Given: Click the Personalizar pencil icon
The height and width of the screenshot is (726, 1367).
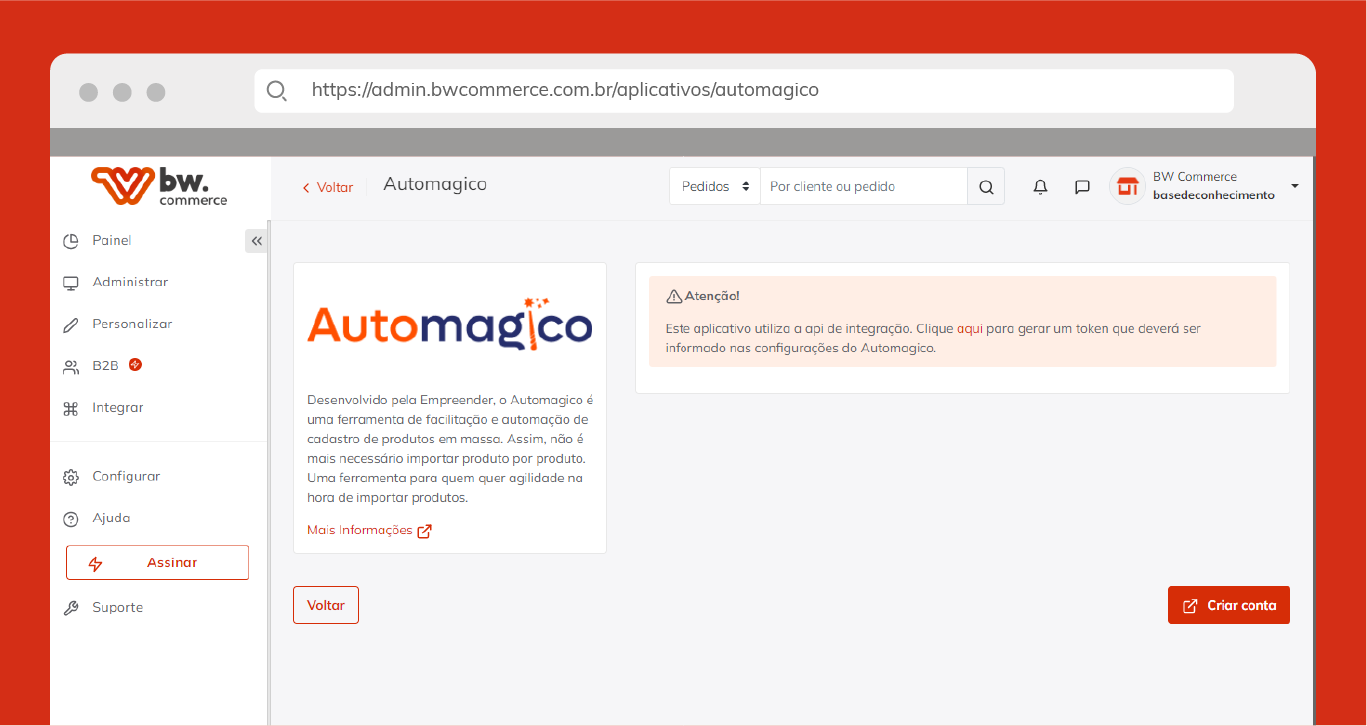Looking at the screenshot, I should [x=71, y=325].
